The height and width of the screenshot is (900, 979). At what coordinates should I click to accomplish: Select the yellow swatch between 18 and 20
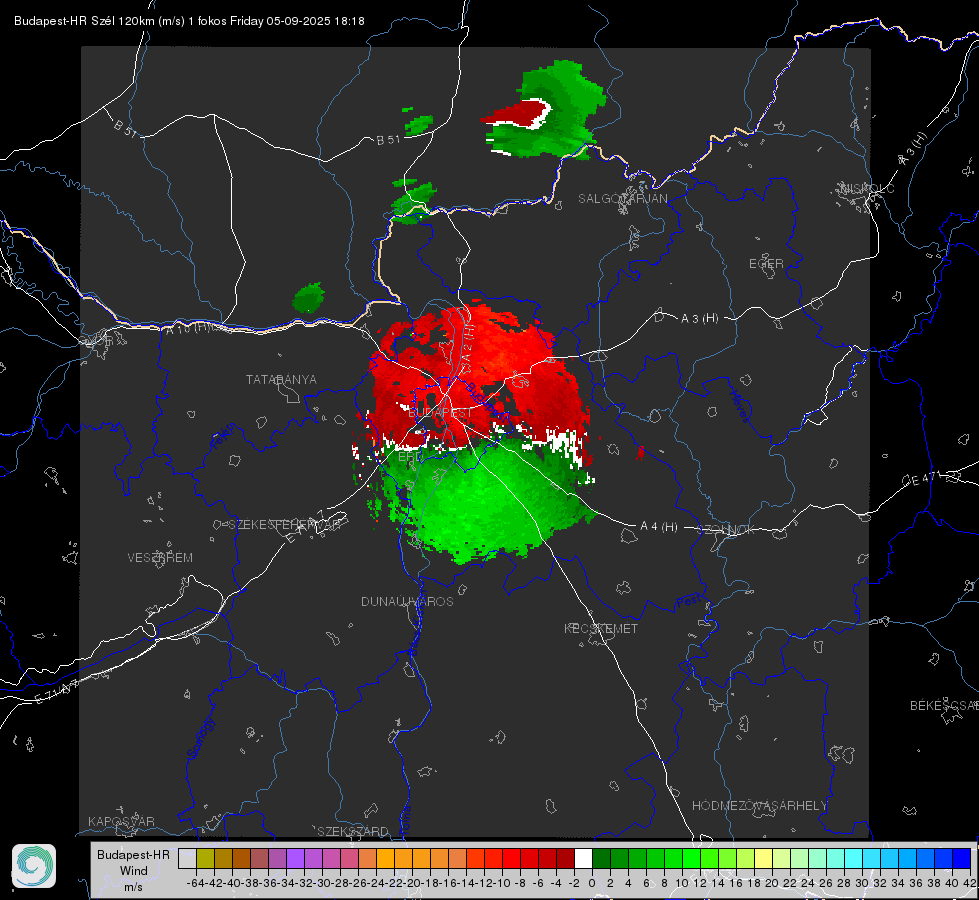point(763,858)
